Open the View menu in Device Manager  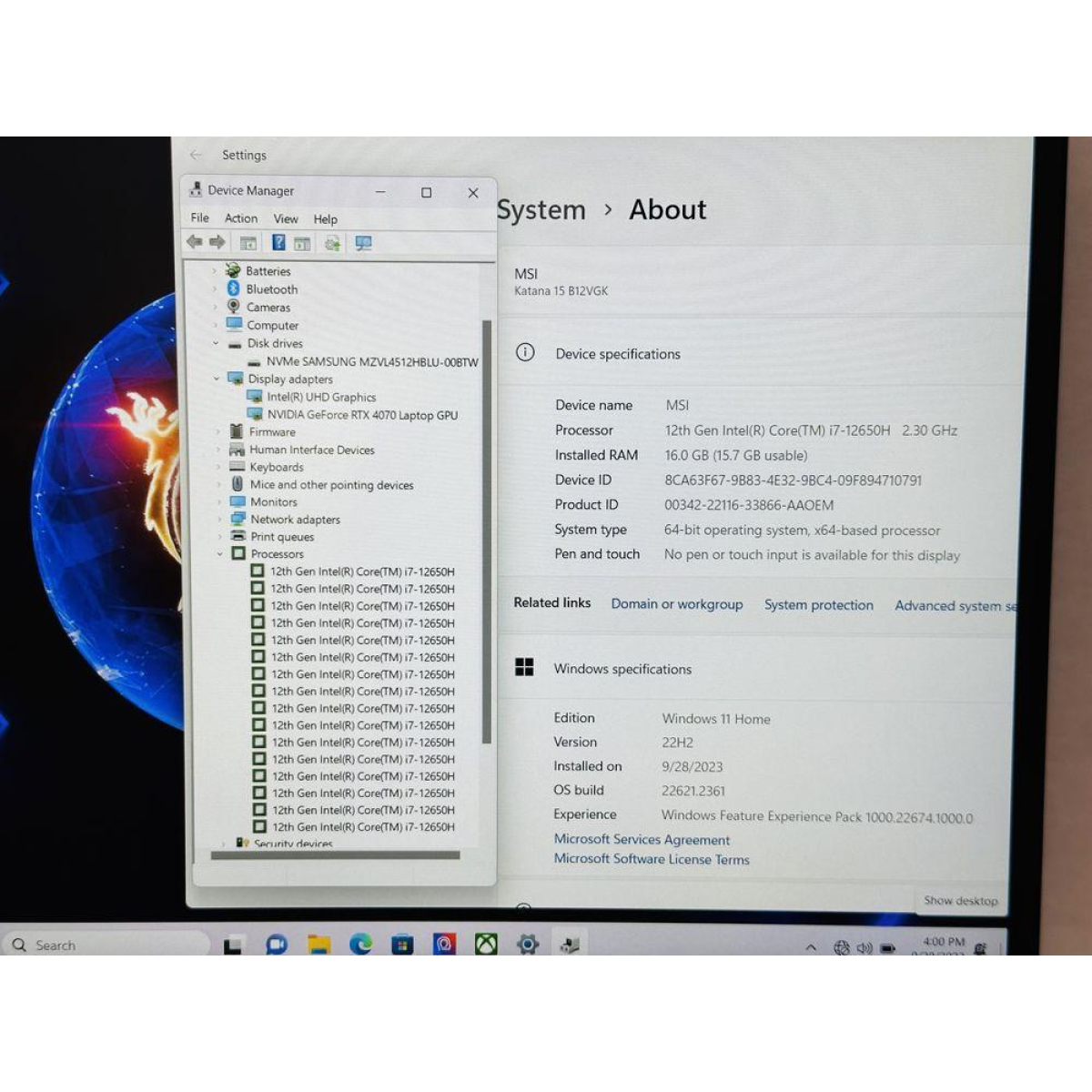click(x=286, y=219)
